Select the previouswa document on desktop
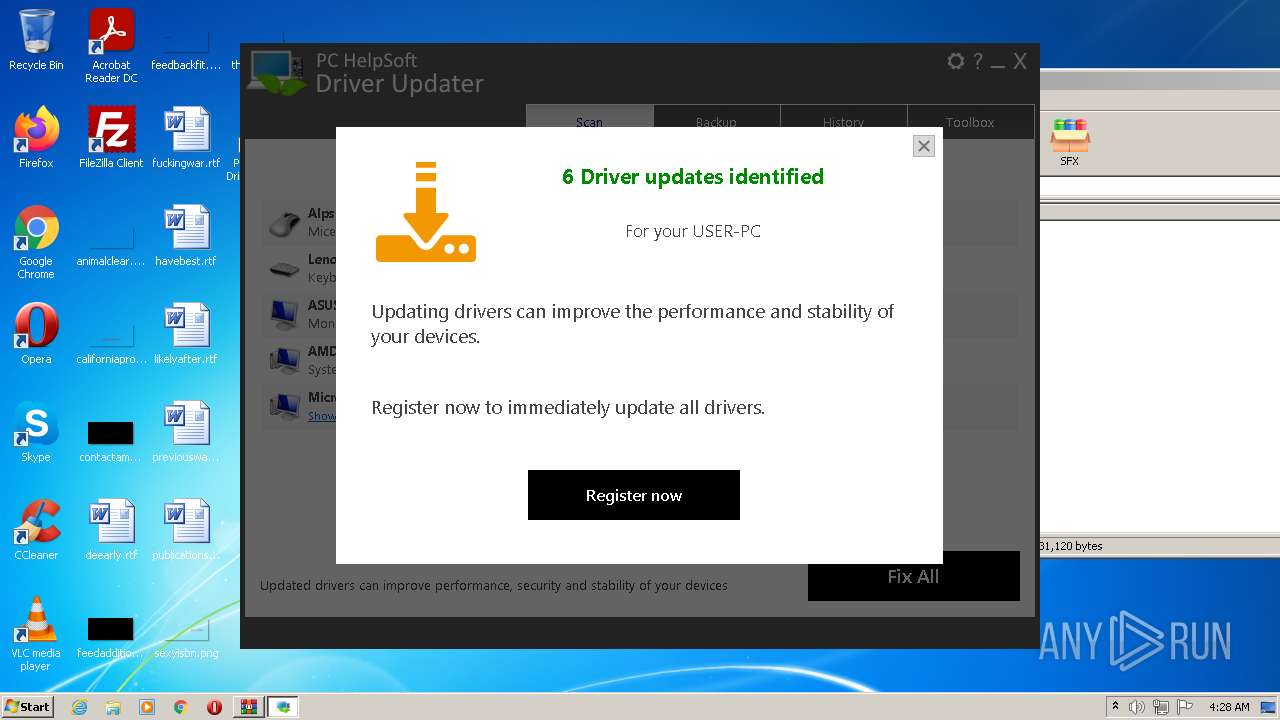 (x=186, y=432)
